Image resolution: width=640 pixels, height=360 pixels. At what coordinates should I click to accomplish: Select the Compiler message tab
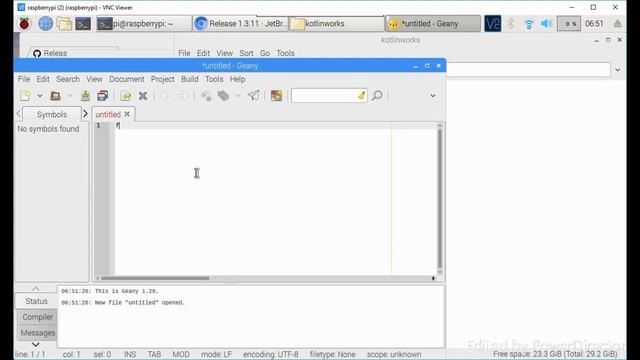point(38,317)
